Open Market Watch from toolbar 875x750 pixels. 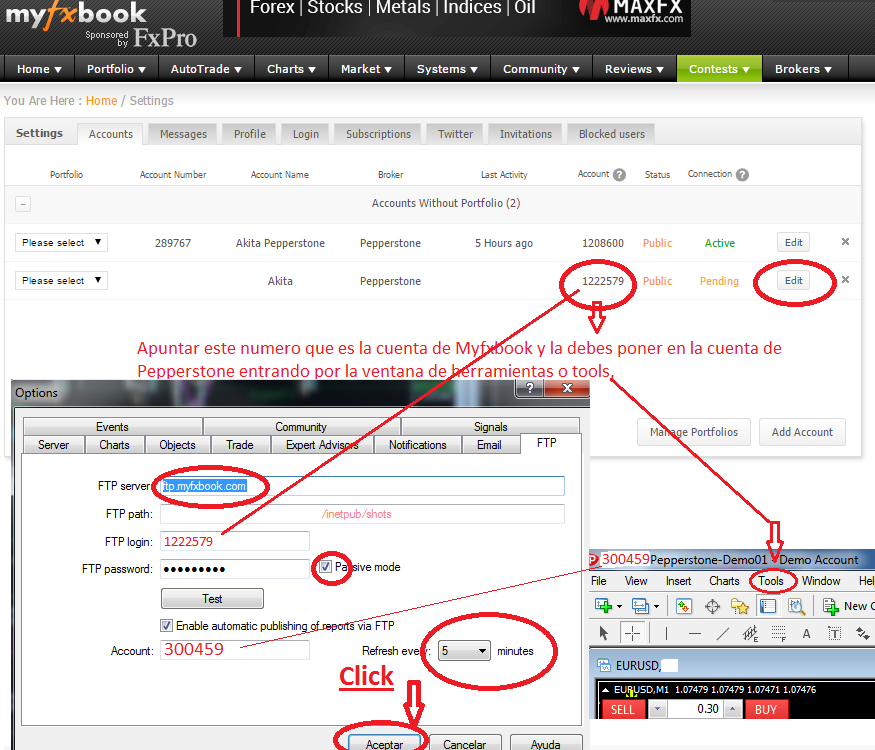point(684,606)
